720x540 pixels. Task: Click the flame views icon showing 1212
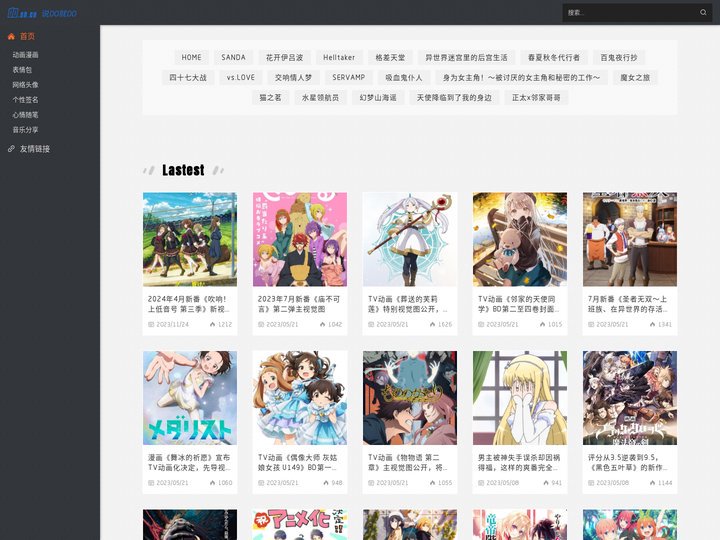pyautogui.click(x=212, y=324)
